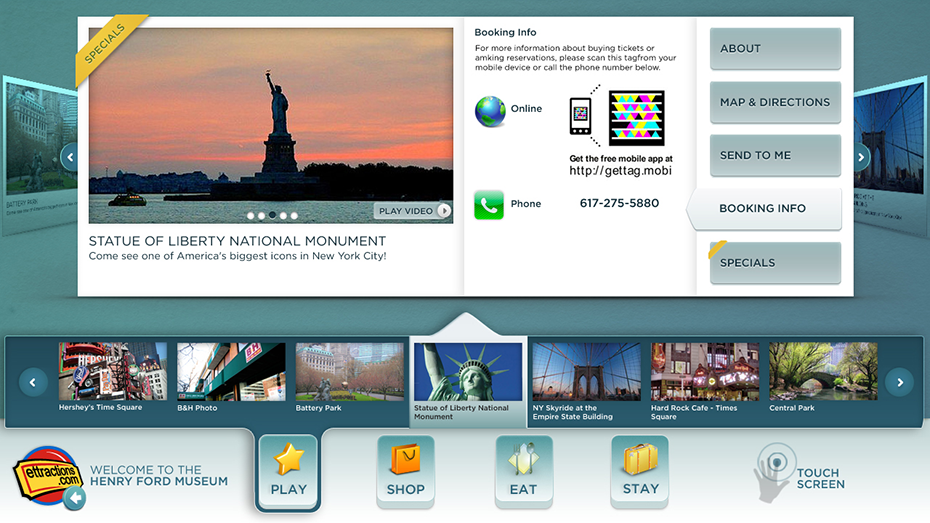
Task: Click the Brooklyn Bridge card on right edge
Action: tap(891, 155)
